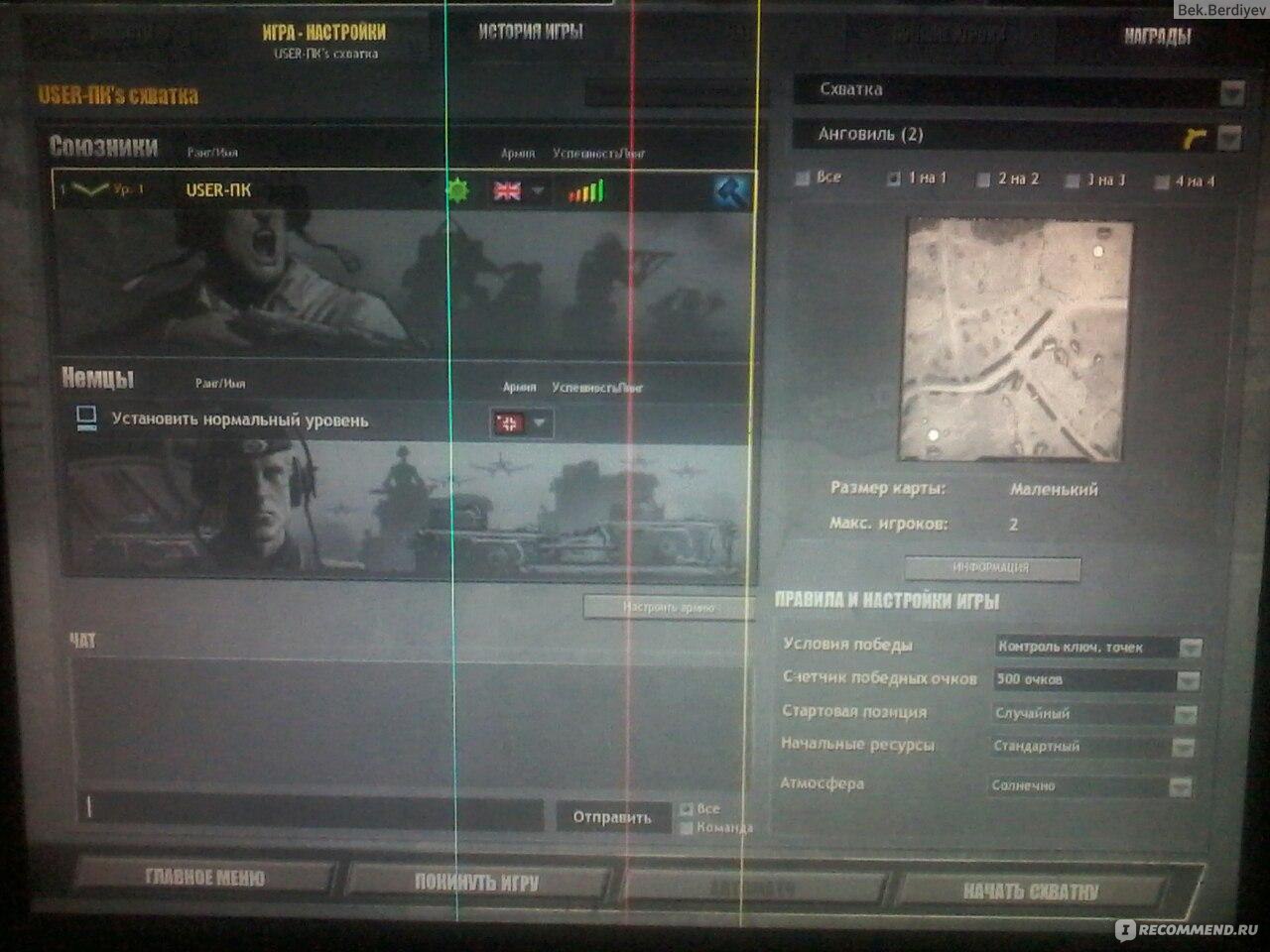
Task: Click the Начать схватку button
Action: tap(1032, 892)
